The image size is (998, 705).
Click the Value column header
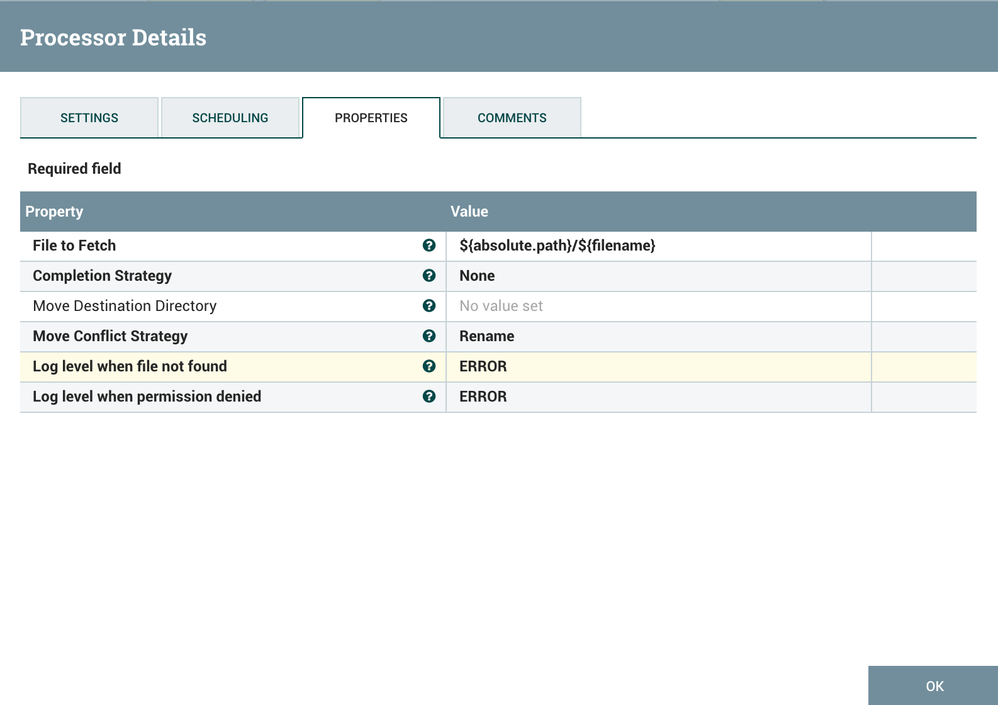(469, 212)
